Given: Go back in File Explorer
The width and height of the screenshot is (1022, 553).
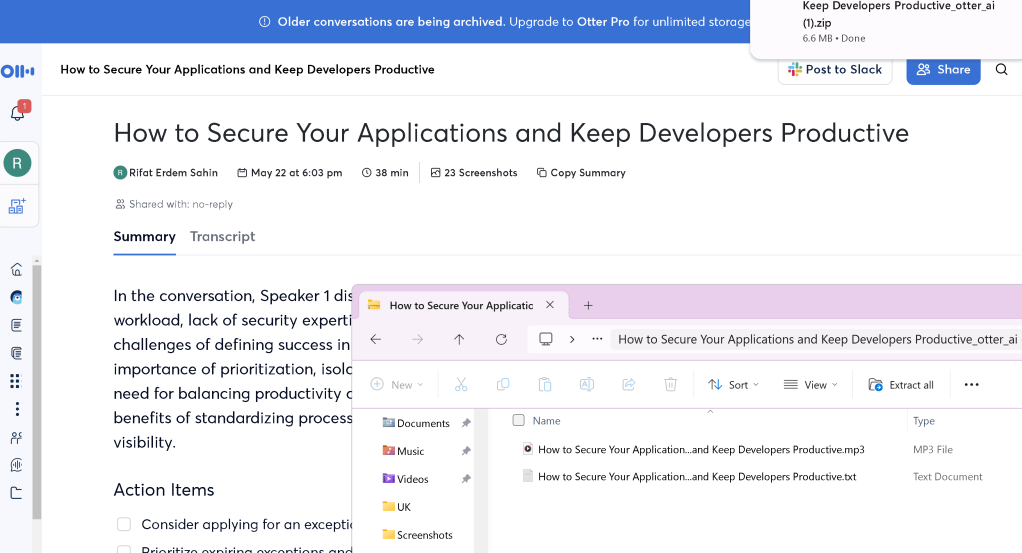Looking at the screenshot, I should coord(376,339).
